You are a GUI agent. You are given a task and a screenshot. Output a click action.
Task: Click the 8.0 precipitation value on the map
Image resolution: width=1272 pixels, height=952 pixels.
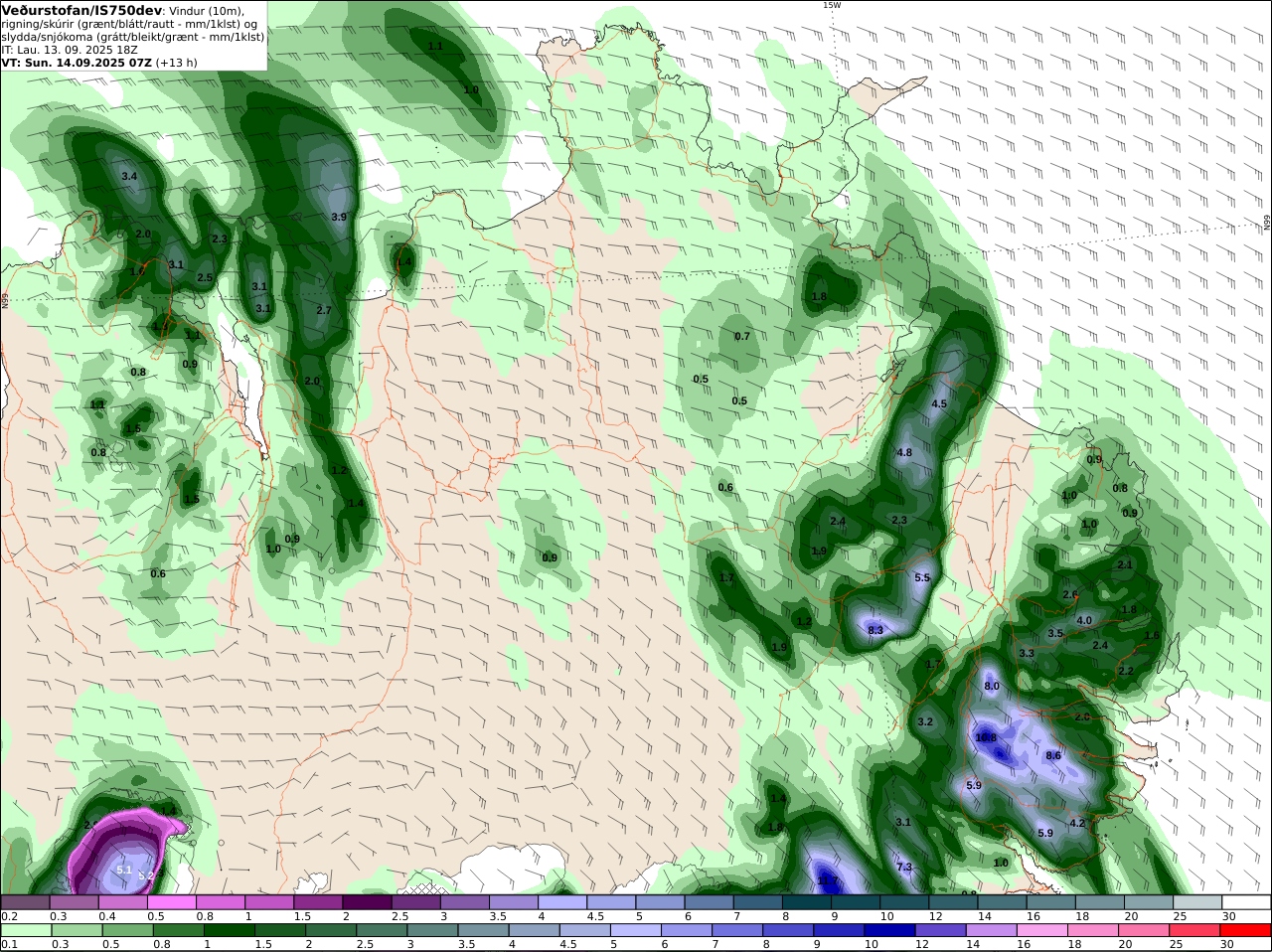992,687
